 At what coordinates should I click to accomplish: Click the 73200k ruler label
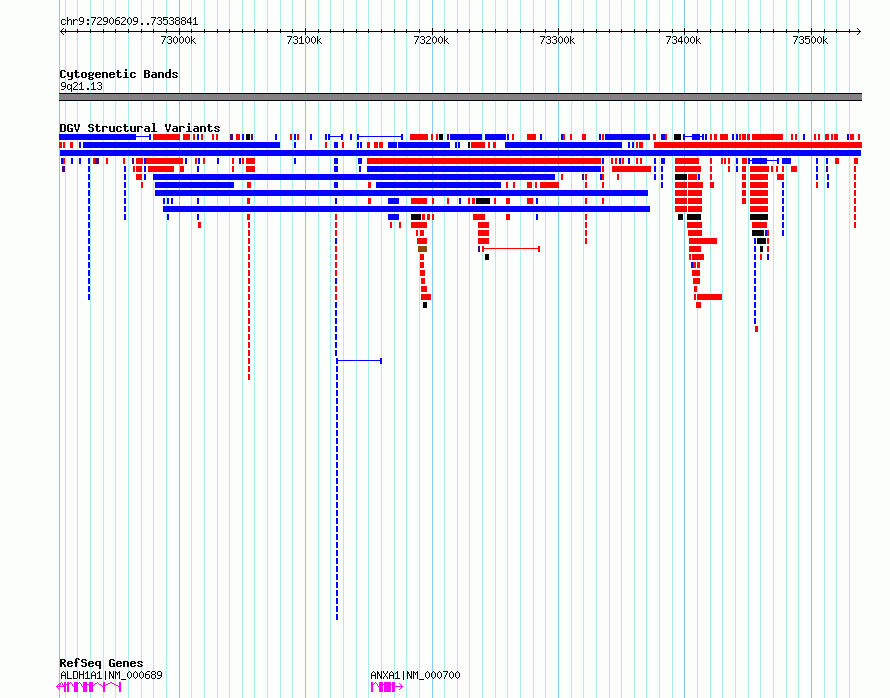(431, 40)
